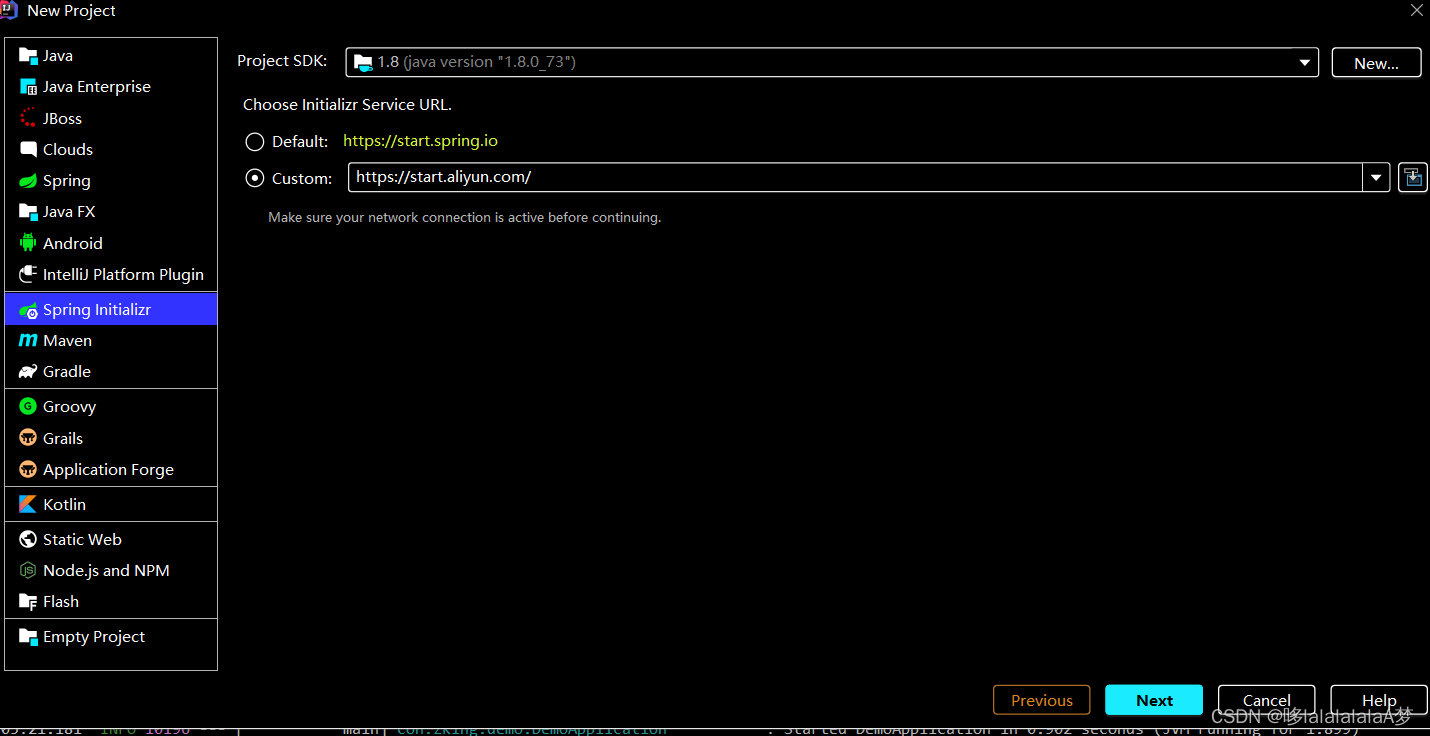Select the Android project type
The height and width of the screenshot is (736, 1430).
pos(71,243)
